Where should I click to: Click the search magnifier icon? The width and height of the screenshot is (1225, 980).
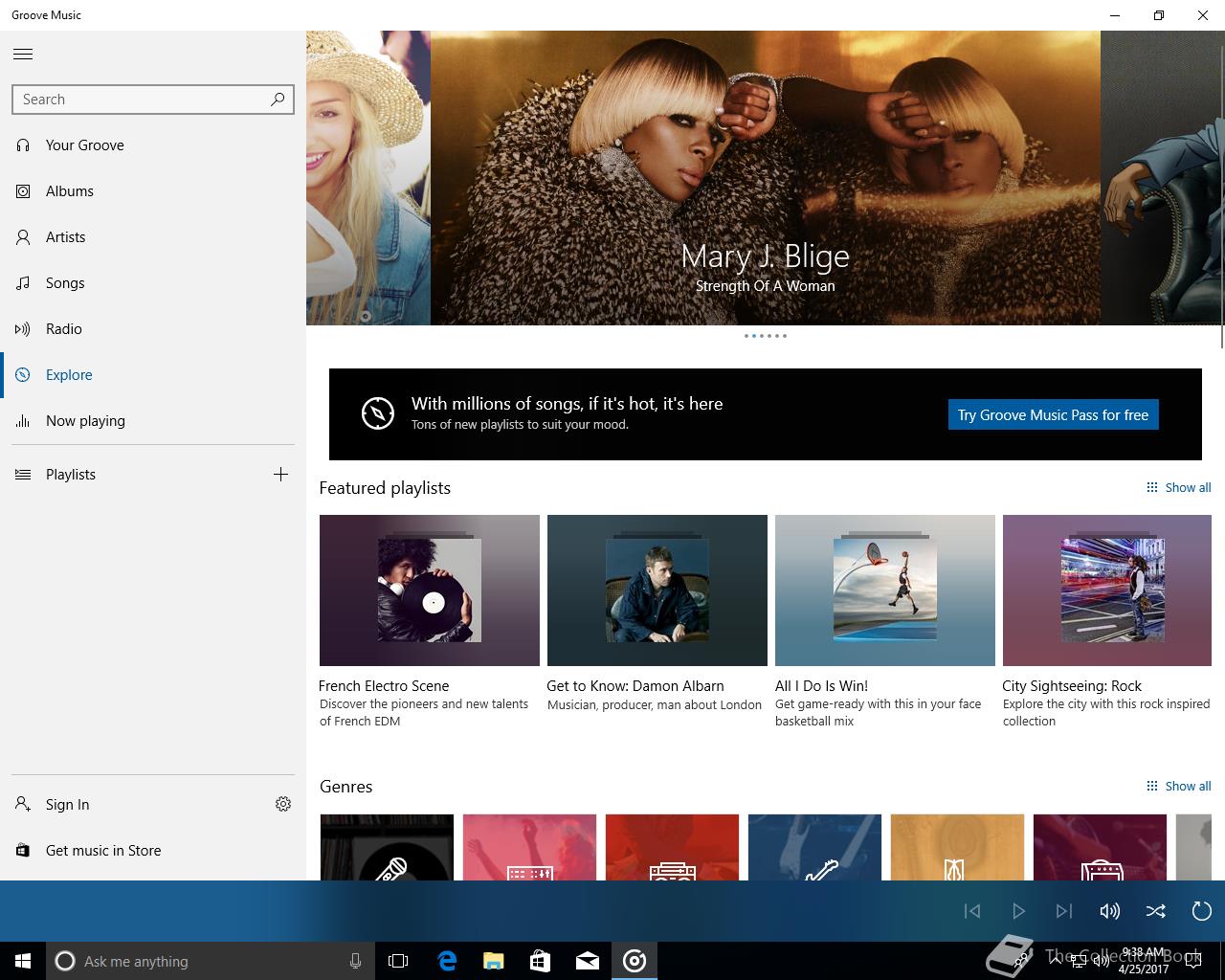coord(278,99)
